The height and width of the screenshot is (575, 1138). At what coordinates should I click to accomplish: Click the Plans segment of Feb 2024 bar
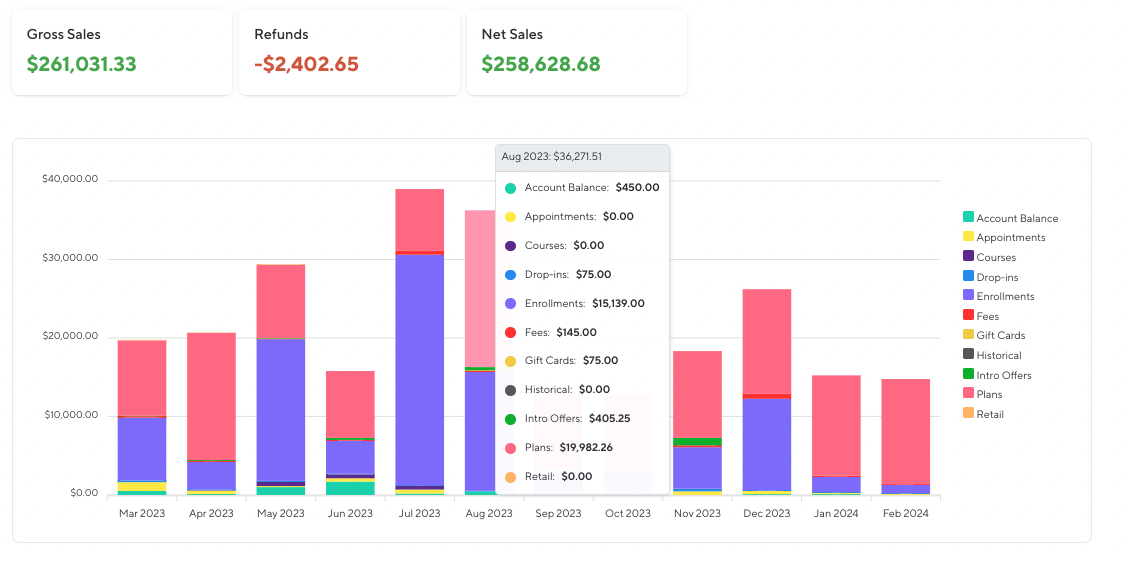pos(905,430)
